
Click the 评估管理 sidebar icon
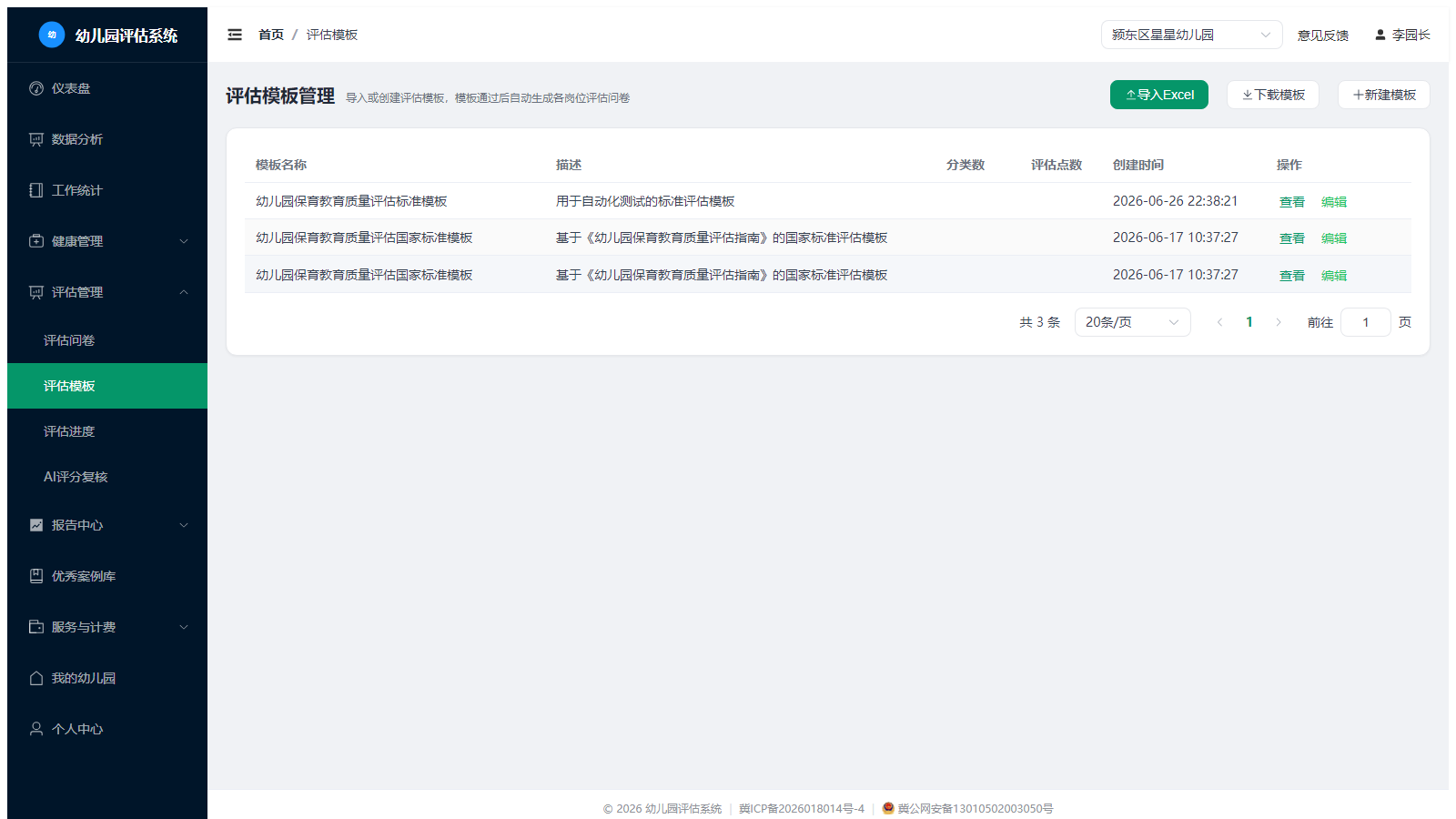[x=36, y=292]
